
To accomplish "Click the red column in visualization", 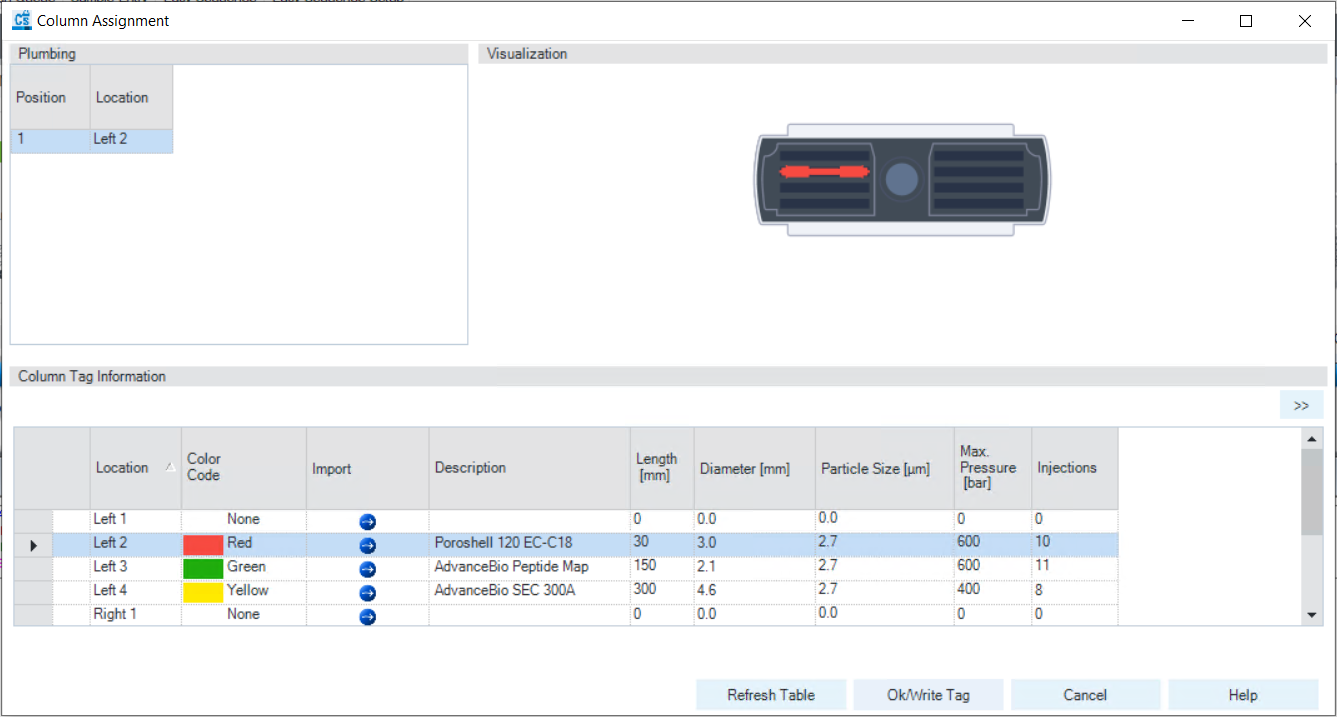I will (823, 172).
